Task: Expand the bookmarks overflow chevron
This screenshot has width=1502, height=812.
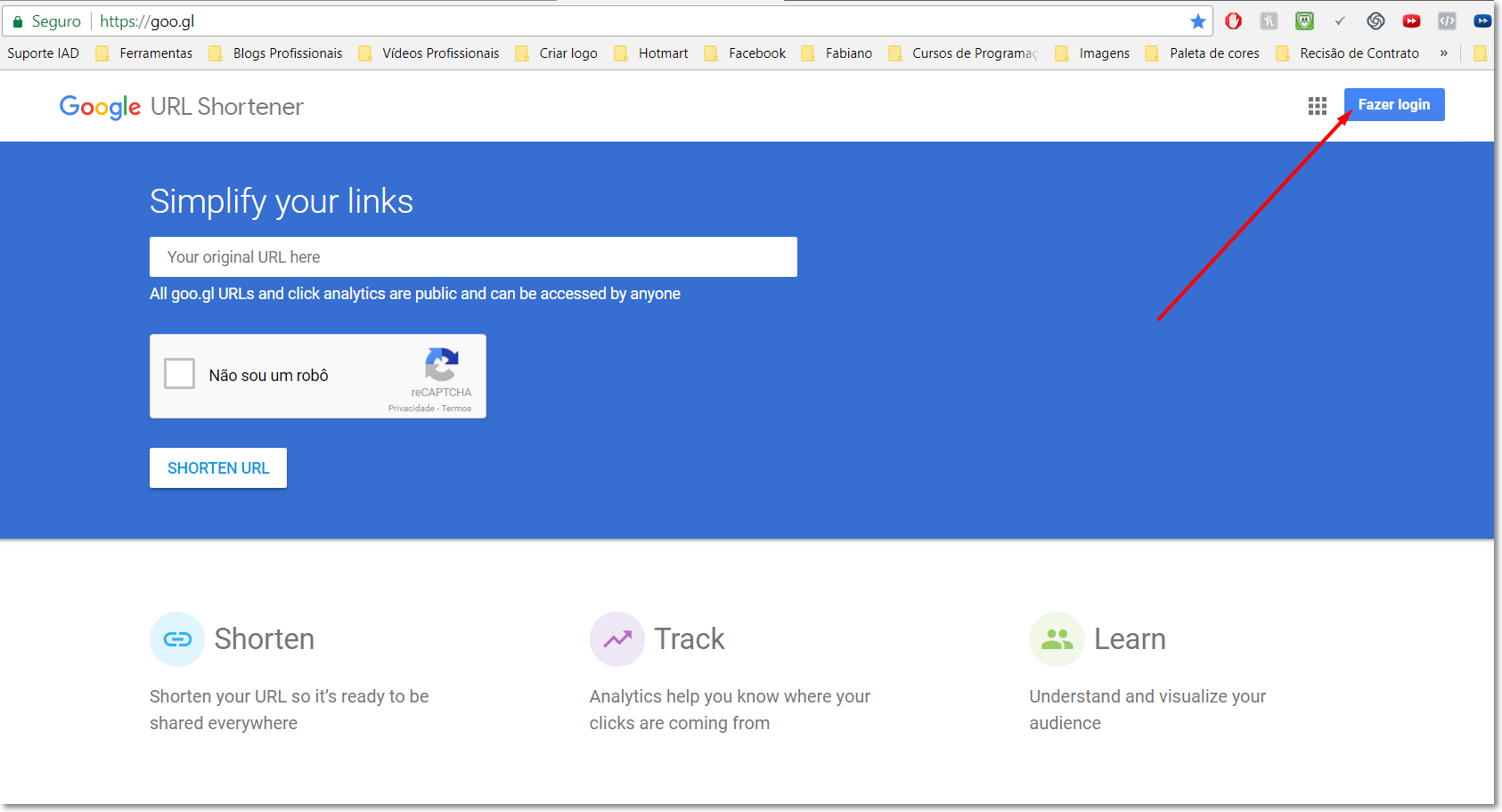Action: (x=1444, y=53)
